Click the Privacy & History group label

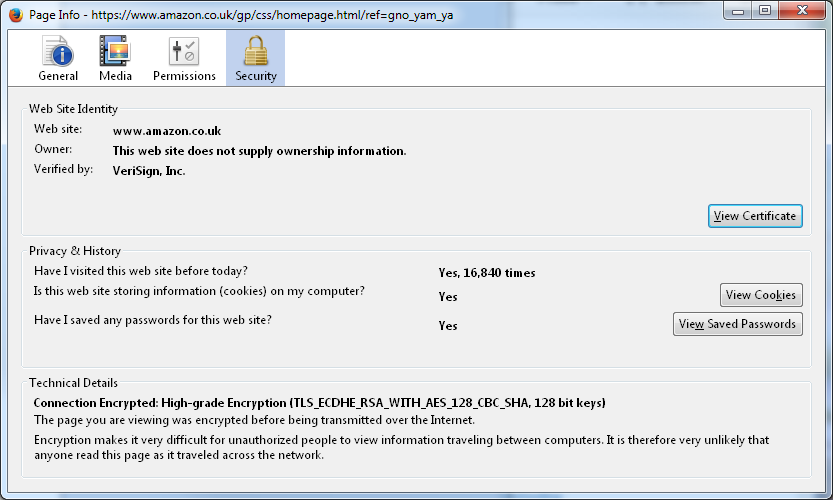(75, 251)
